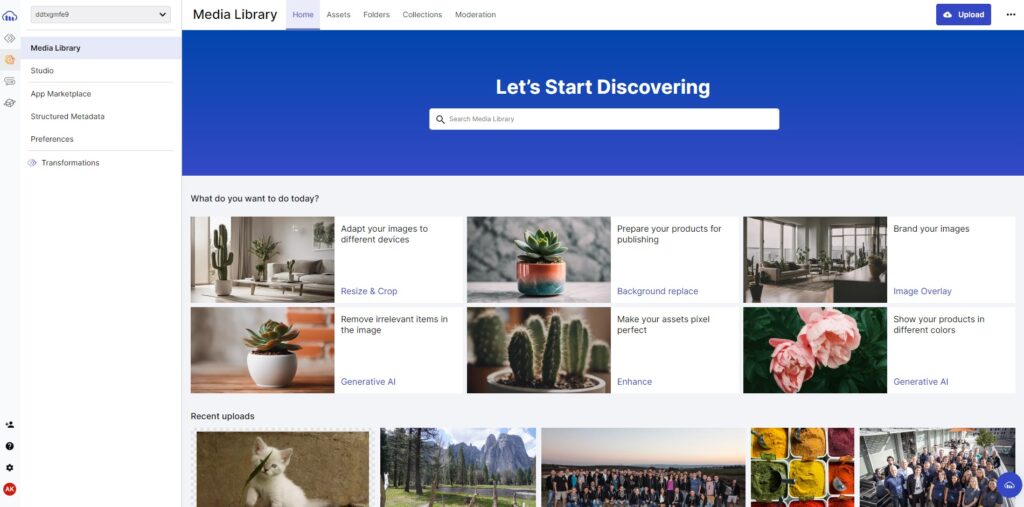Click the floating cloud chat button at bottom right
The width and height of the screenshot is (1024, 507).
1010,485
